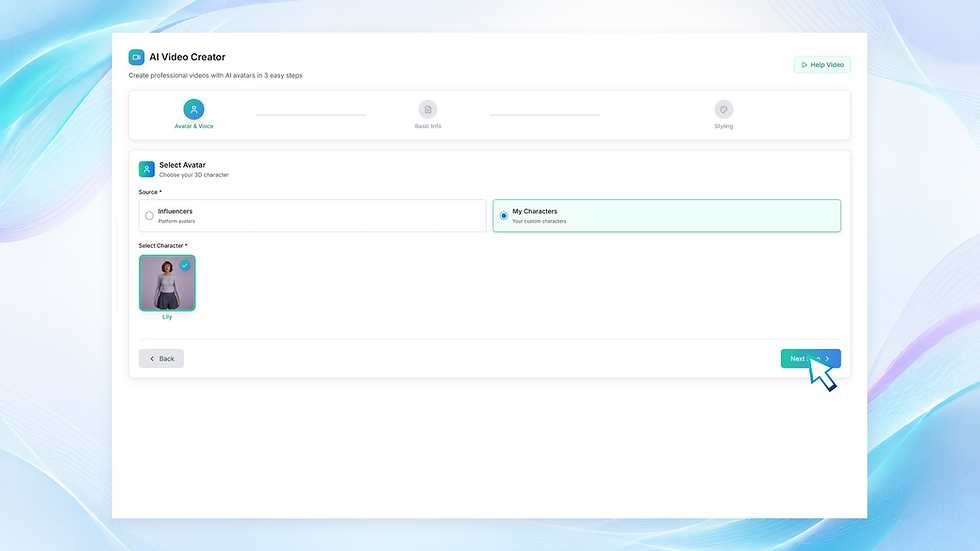Choose the My Characters radio button
980x551 pixels.
504,216
